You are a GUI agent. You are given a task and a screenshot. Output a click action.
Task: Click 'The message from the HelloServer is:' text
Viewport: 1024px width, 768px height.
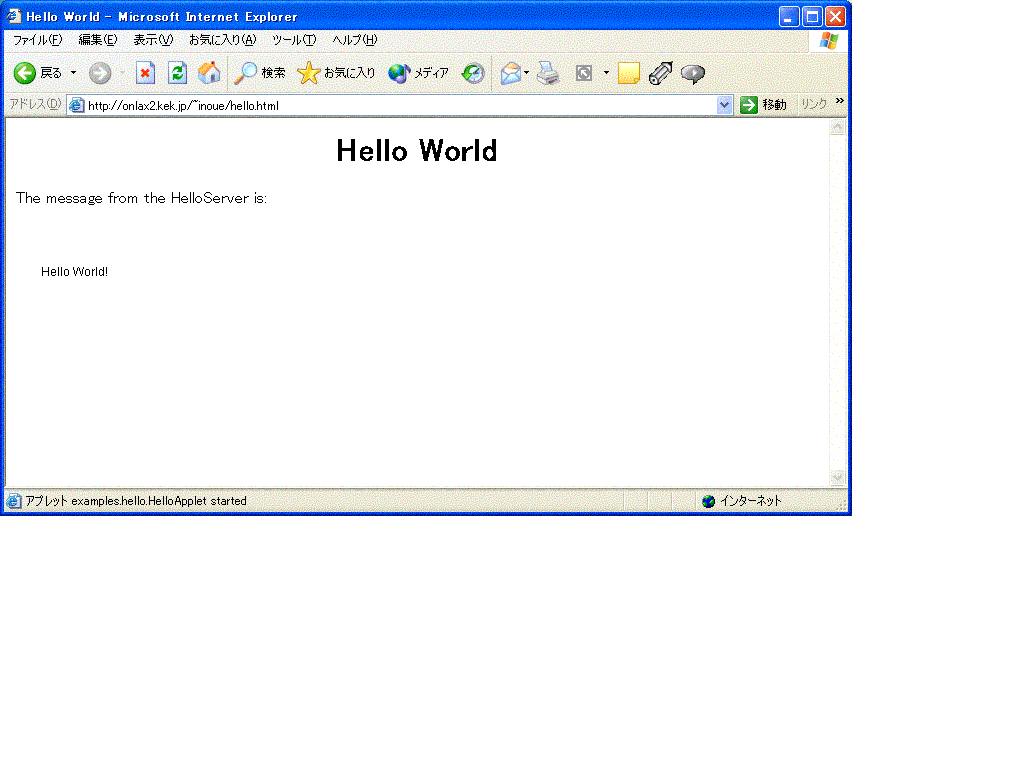click(141, 198)
